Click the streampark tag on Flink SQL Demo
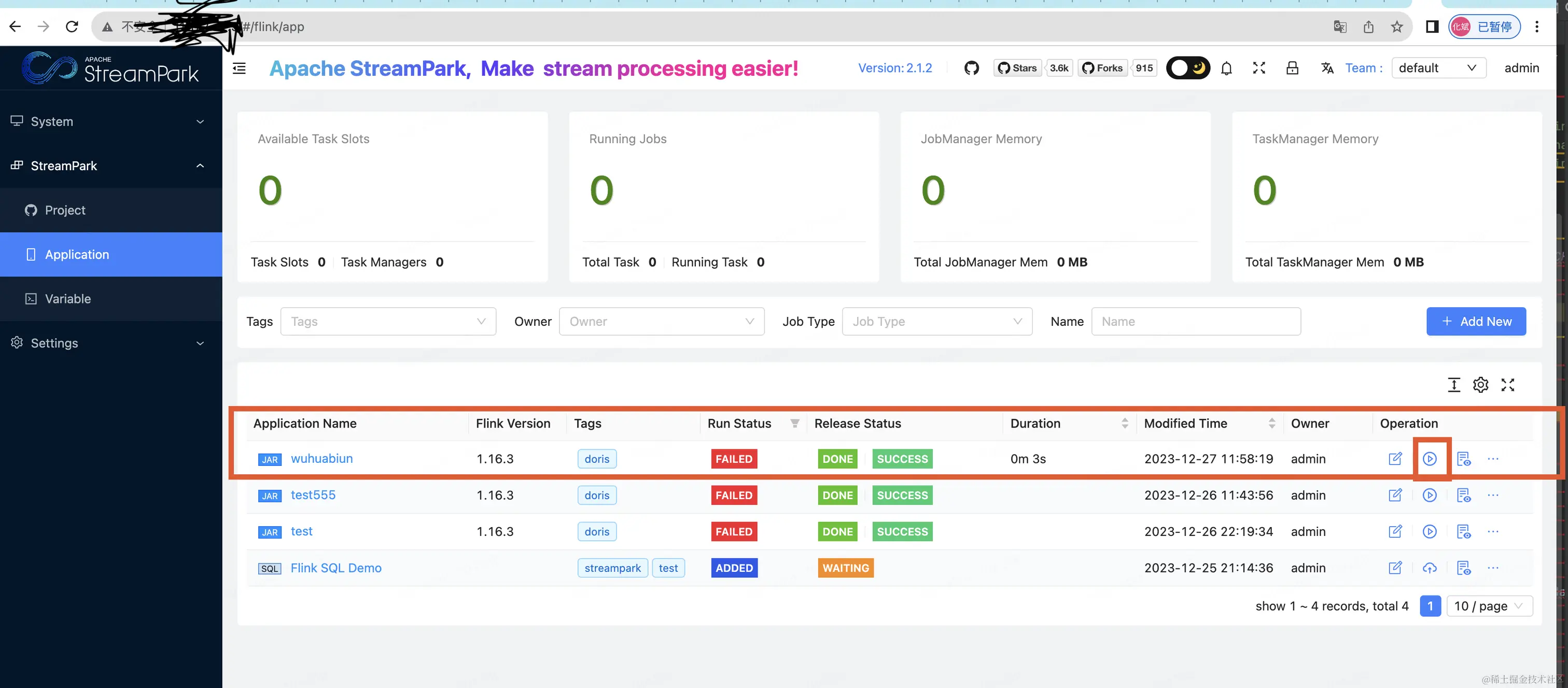 coord(612,568)
